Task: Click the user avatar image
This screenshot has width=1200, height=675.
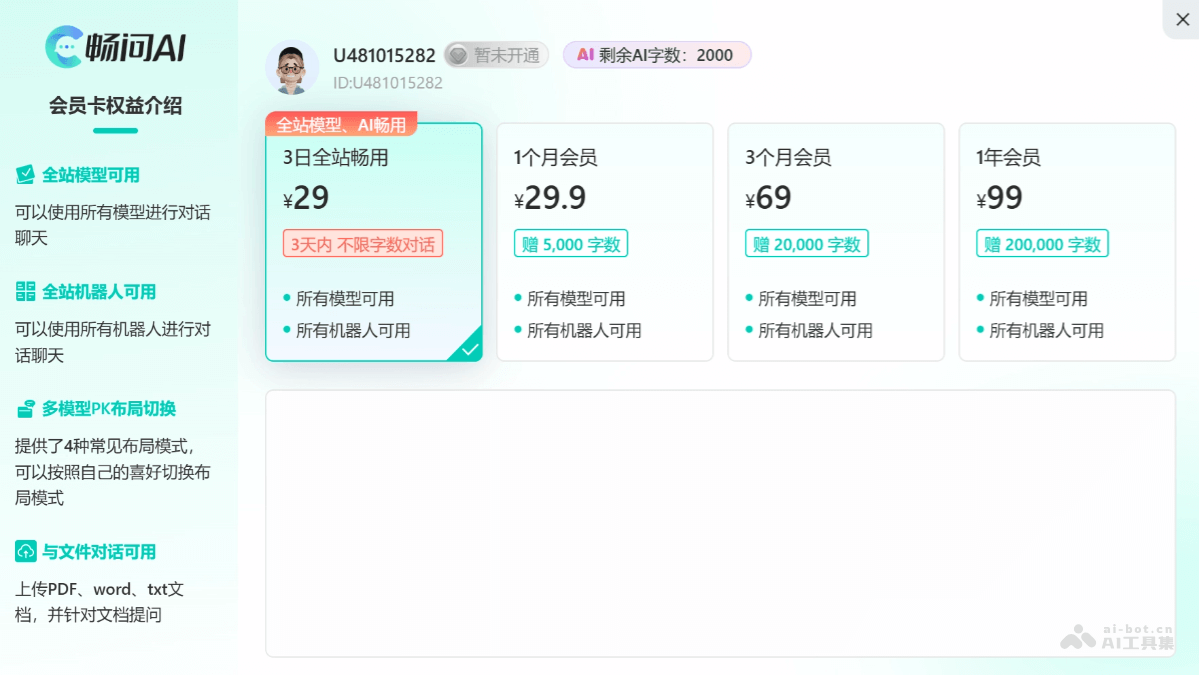Action: coord(291,68)
